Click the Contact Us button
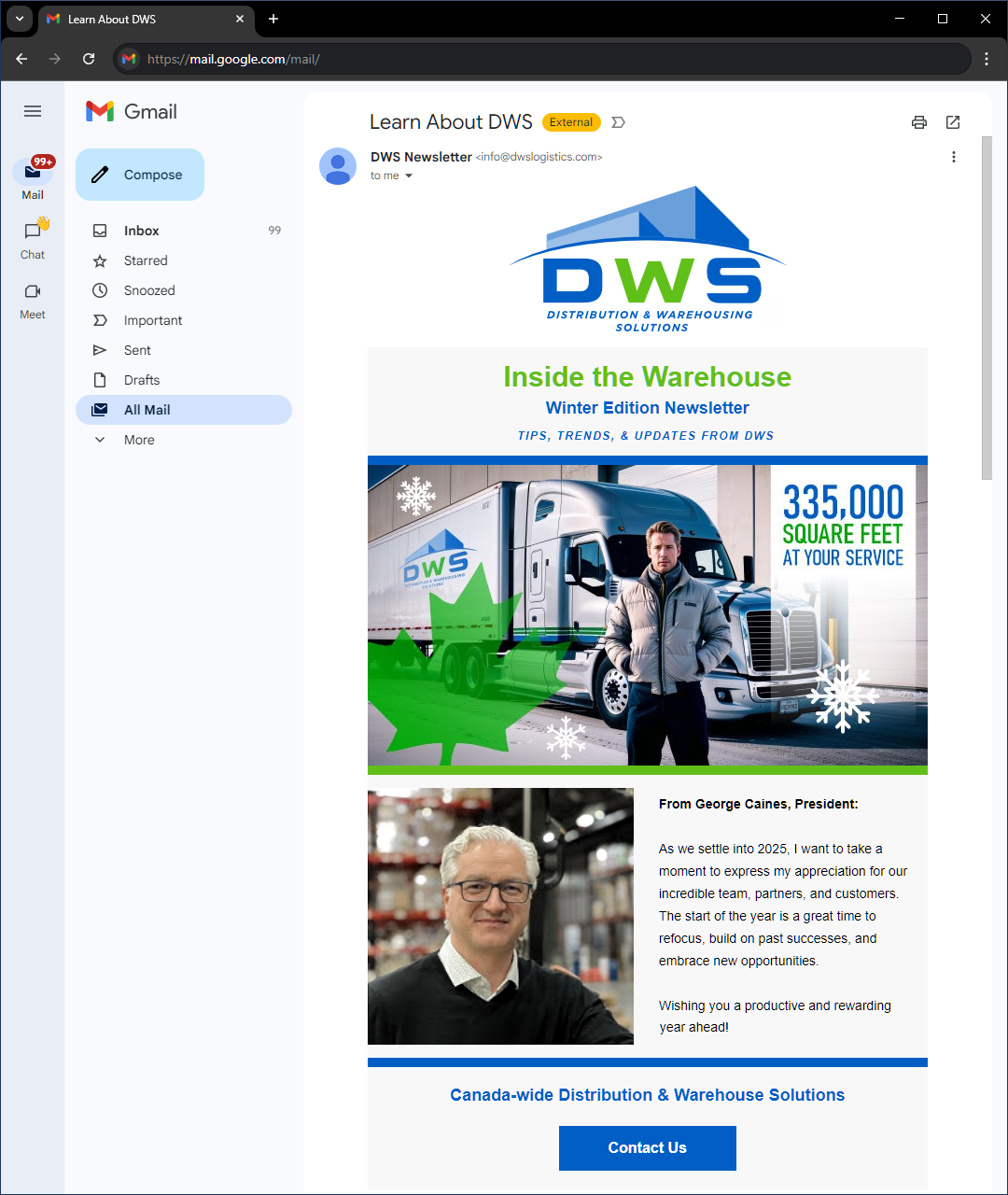The image size is (1008, 1195). [647, 1147]
